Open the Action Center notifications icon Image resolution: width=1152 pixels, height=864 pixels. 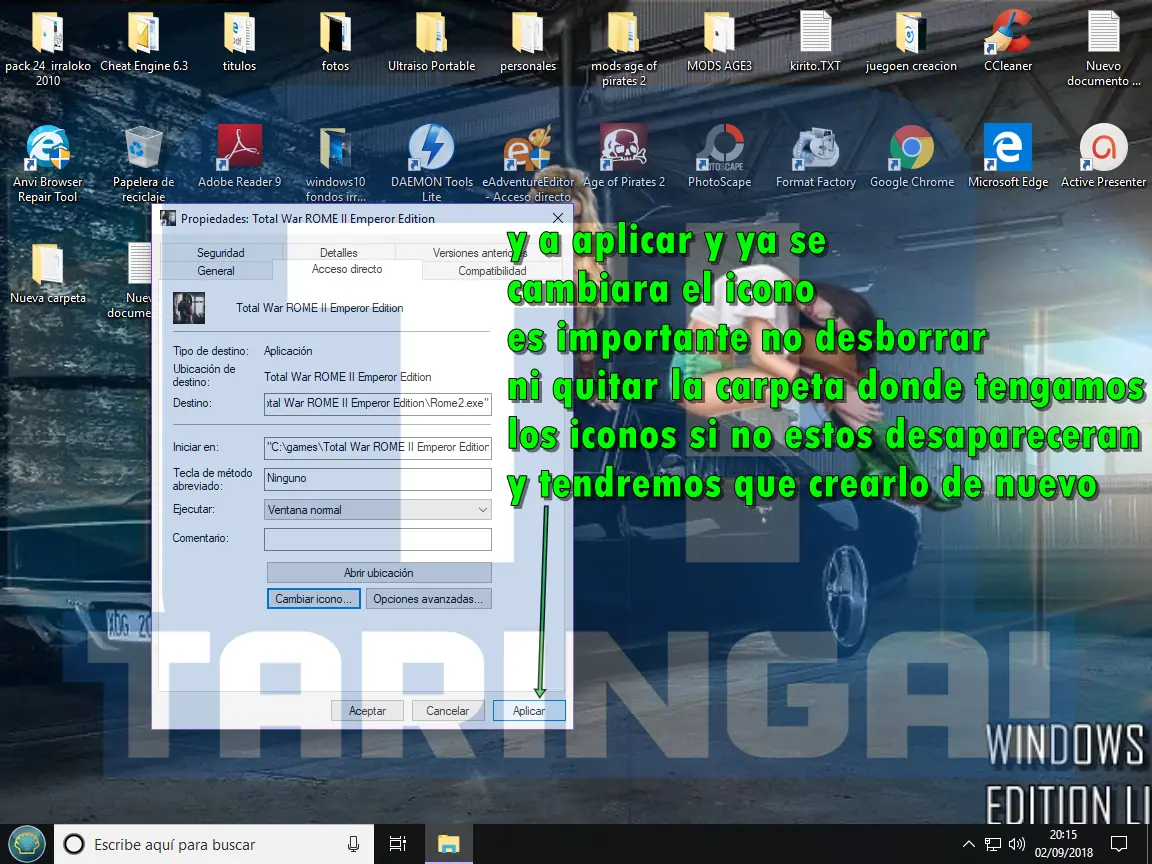[1119, 844]
